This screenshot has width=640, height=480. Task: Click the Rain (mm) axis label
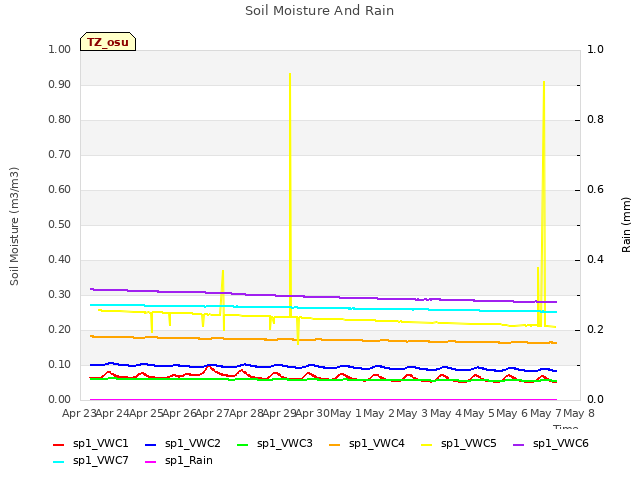click(x=626, y=225)
